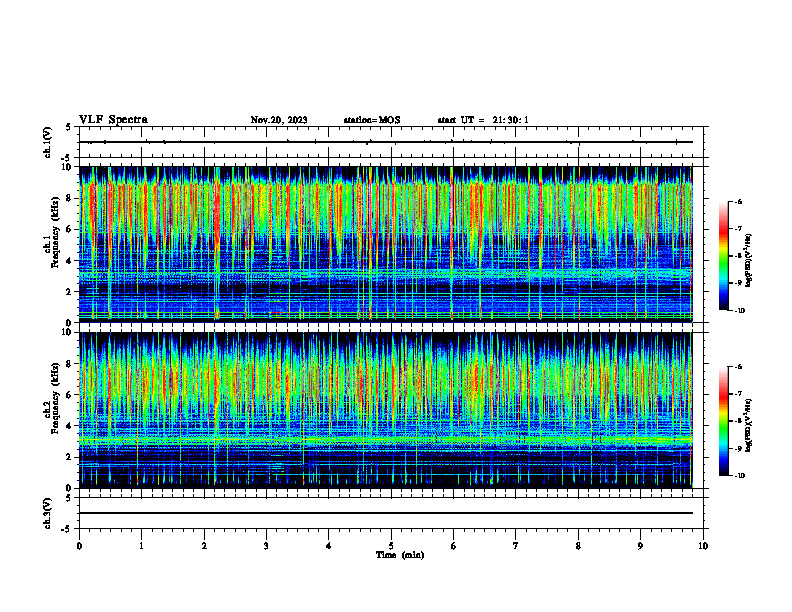Click the "Time (min)" x-axis label

click(x=400, y=555)
